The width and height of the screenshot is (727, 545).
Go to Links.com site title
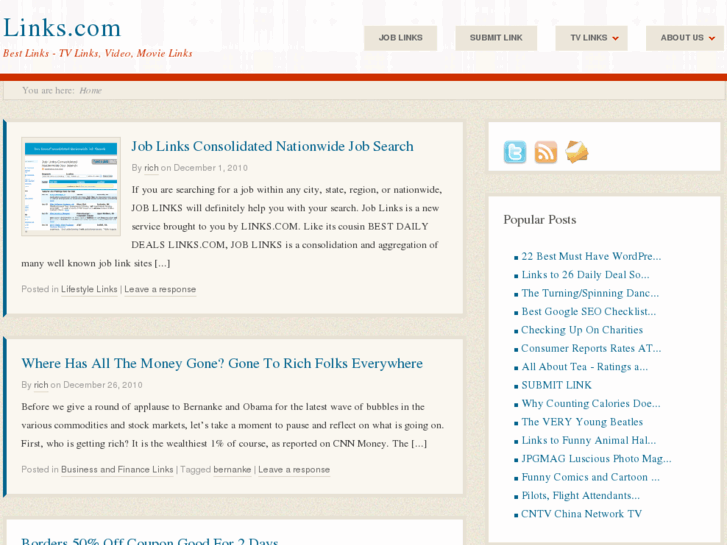pos(62,28)
